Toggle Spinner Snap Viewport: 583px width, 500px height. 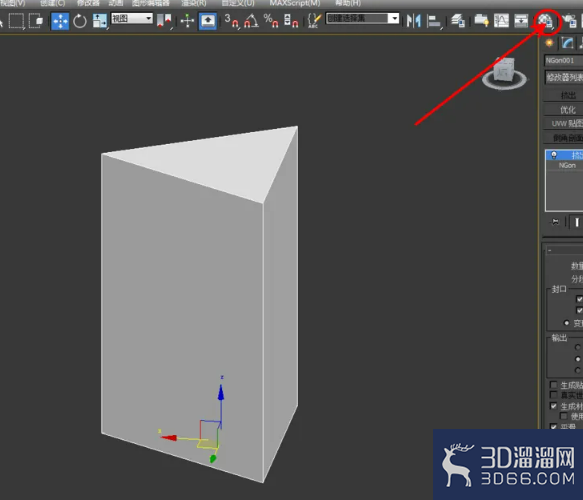(x=291, y=21)
